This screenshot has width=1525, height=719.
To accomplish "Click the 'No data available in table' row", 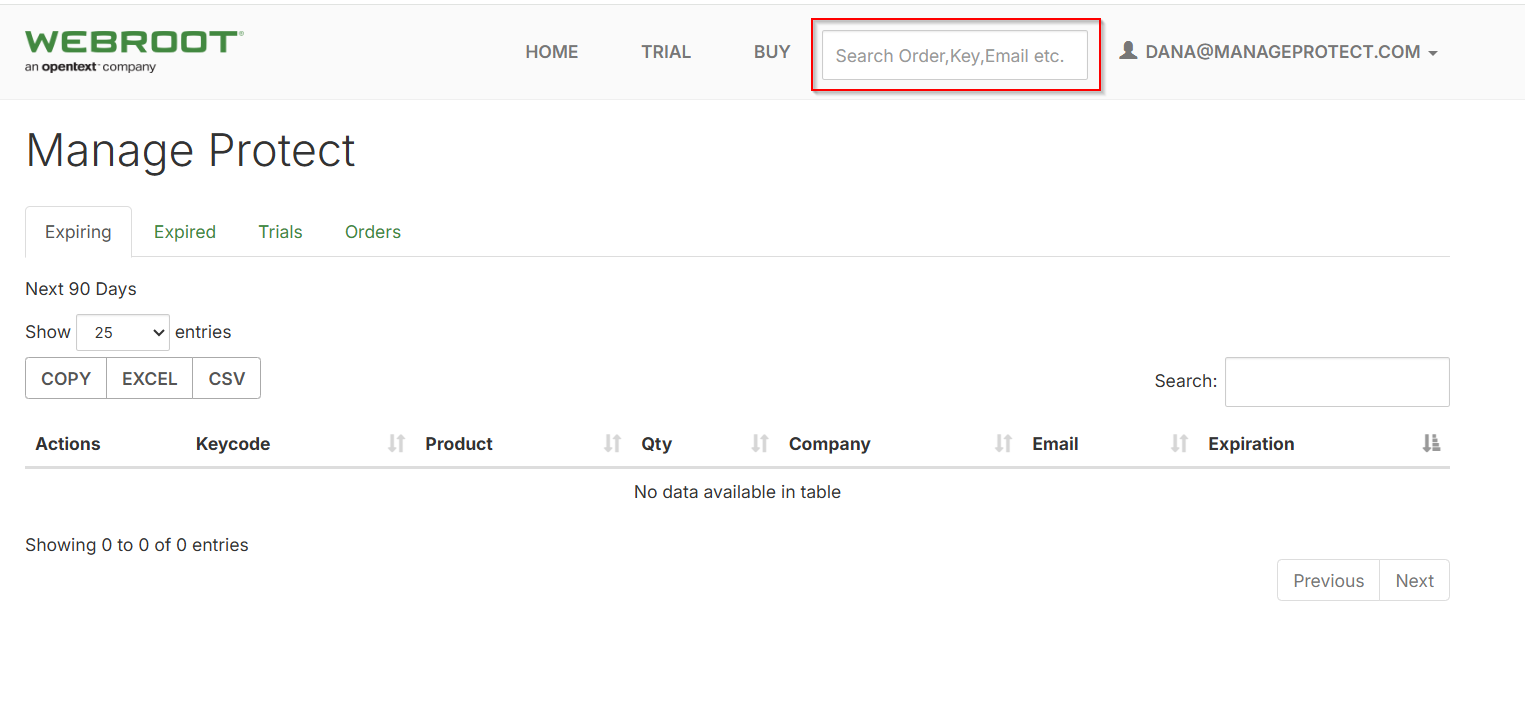I will click(x=737, y=492).
